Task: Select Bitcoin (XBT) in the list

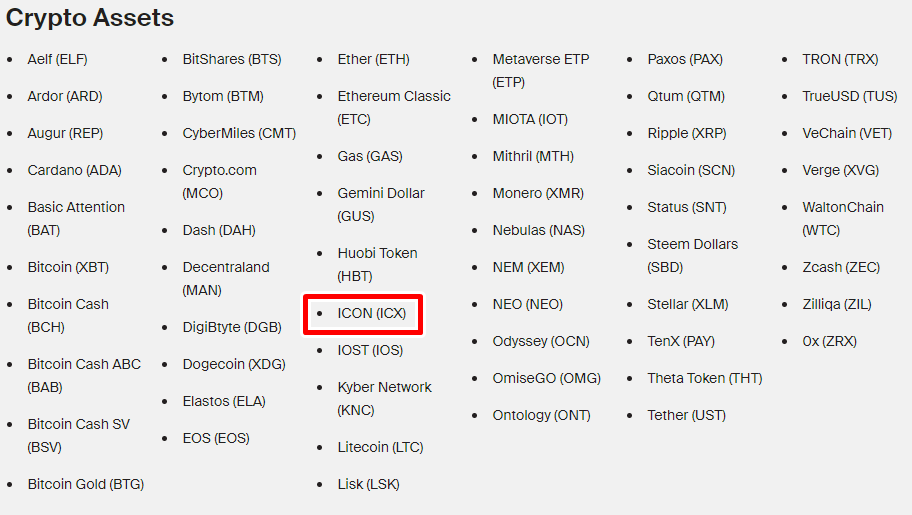Action: tap(68, 268)
